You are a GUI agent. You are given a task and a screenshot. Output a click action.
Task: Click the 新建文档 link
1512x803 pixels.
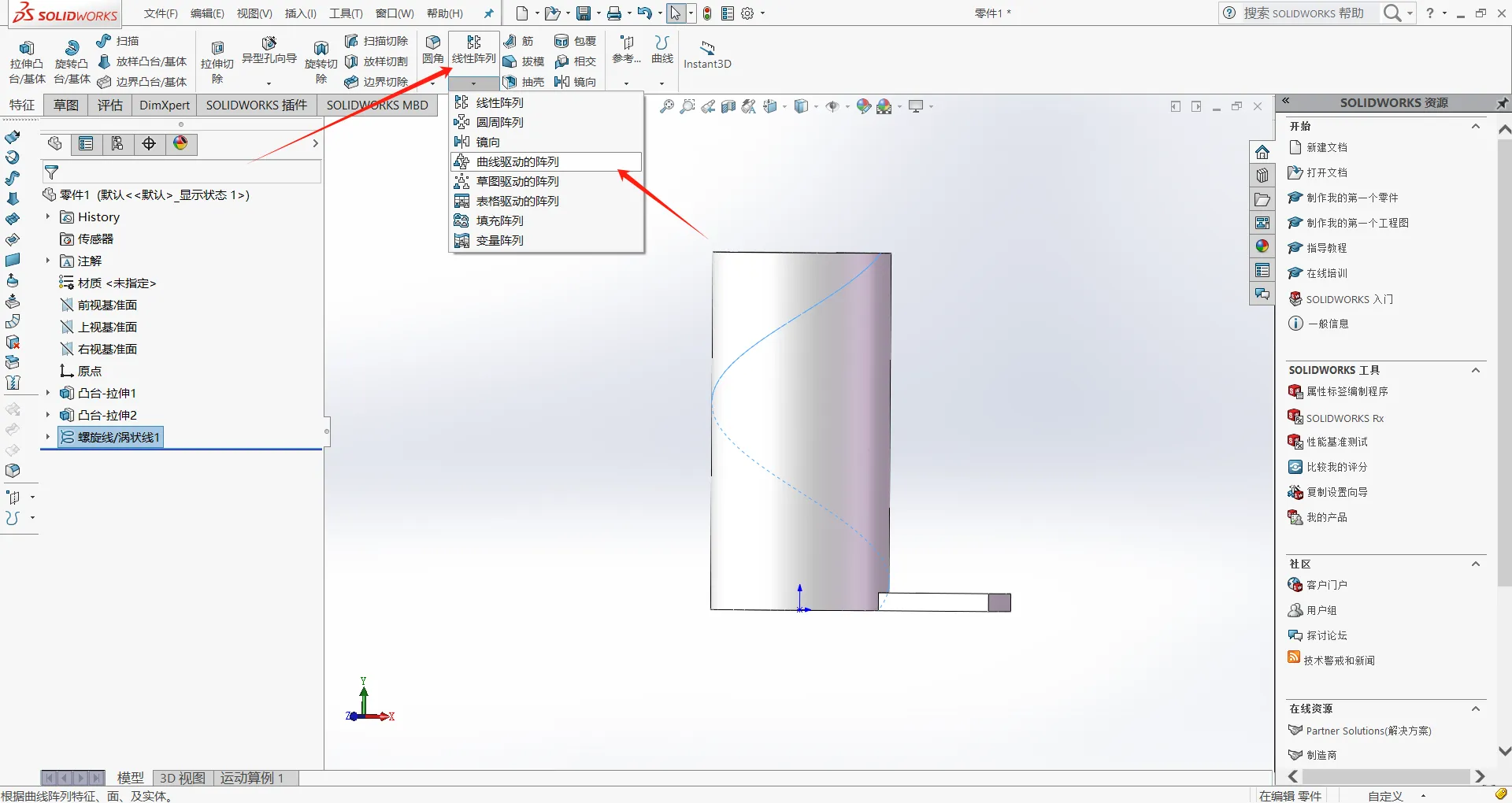point(1327,147)
